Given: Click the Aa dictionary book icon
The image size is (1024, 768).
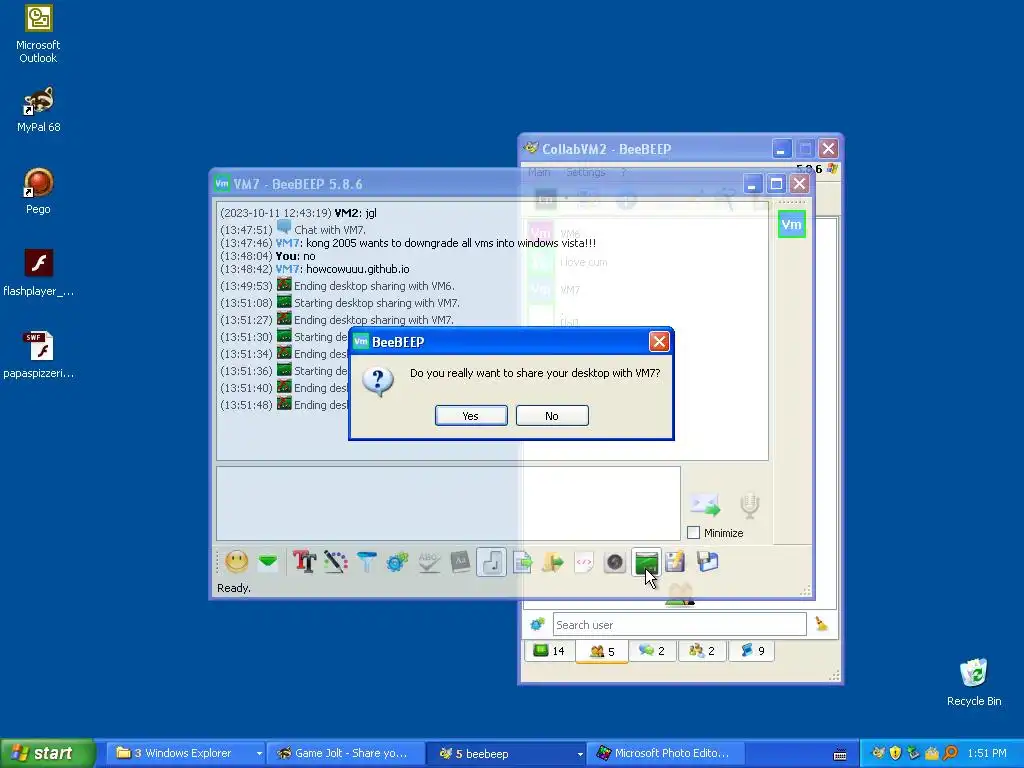Looking at the screenshot, I should point(460,562).
